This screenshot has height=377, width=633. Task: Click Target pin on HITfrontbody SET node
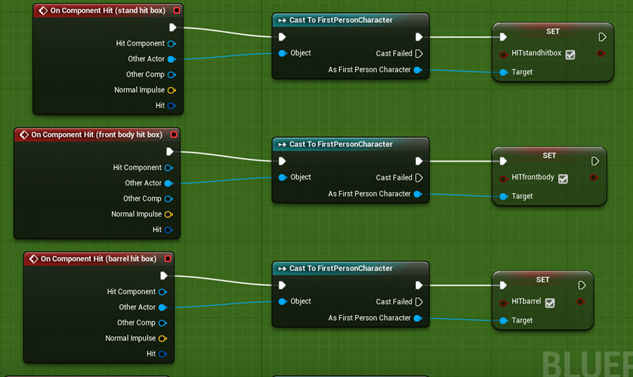pos(503,197)
